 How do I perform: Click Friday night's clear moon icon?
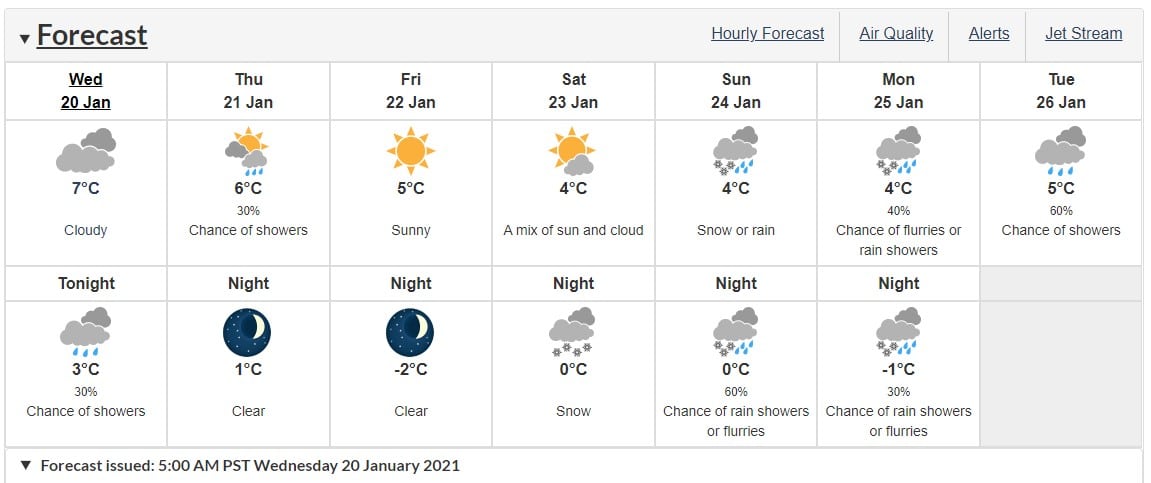point(410,332)
